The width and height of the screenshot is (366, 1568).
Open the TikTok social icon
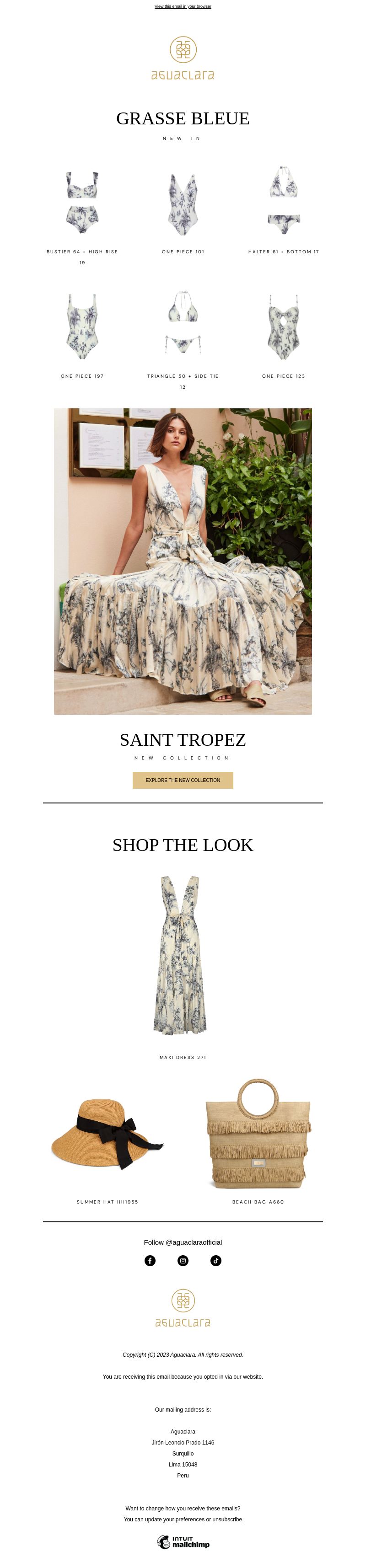tap(215, 1261)
